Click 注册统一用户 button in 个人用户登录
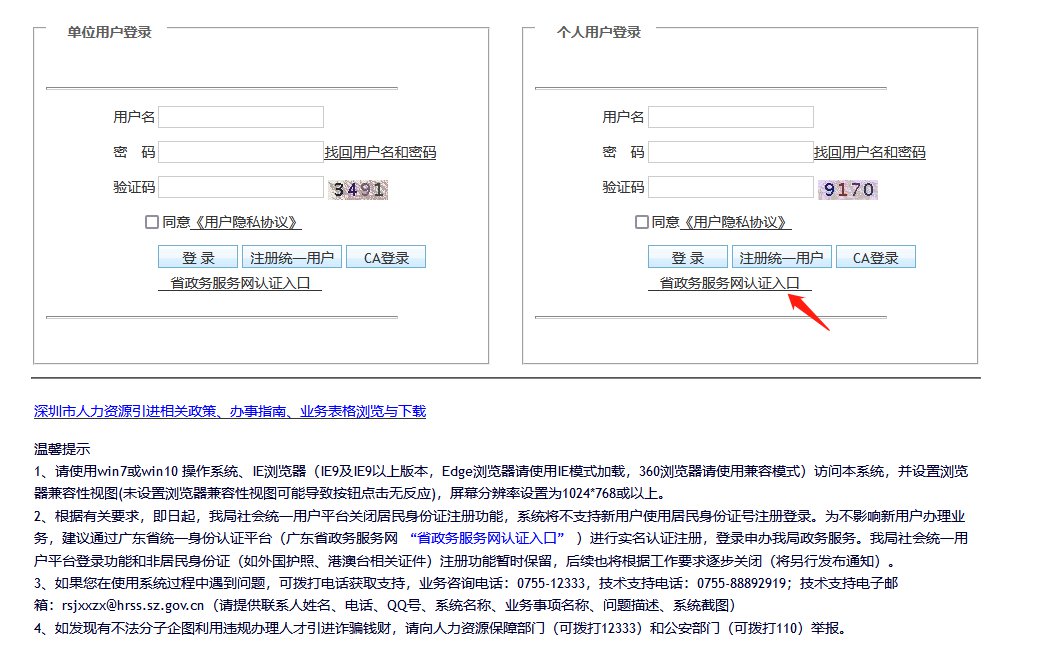This screenshot has height=647, width=1048. [x=781, y=257]
